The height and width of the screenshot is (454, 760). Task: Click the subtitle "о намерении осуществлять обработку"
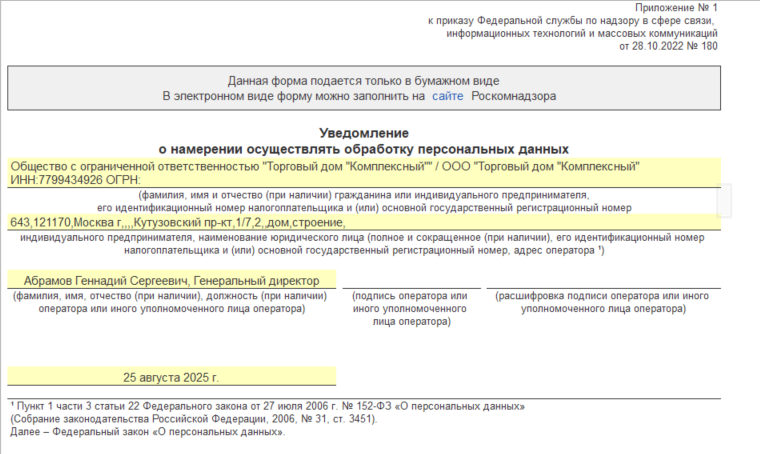[x=364, y=148]
